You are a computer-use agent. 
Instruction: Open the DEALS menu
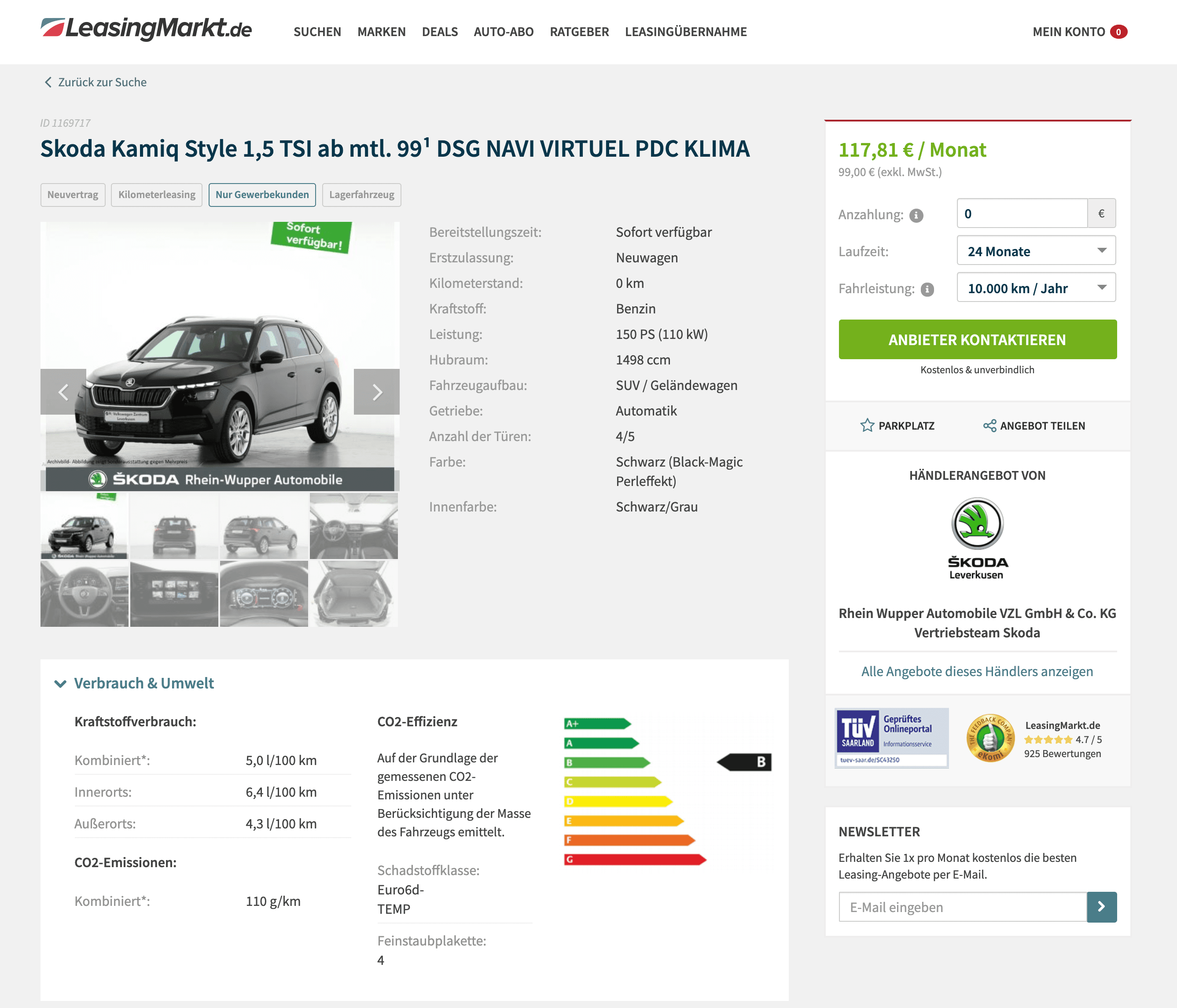(440, 32)
